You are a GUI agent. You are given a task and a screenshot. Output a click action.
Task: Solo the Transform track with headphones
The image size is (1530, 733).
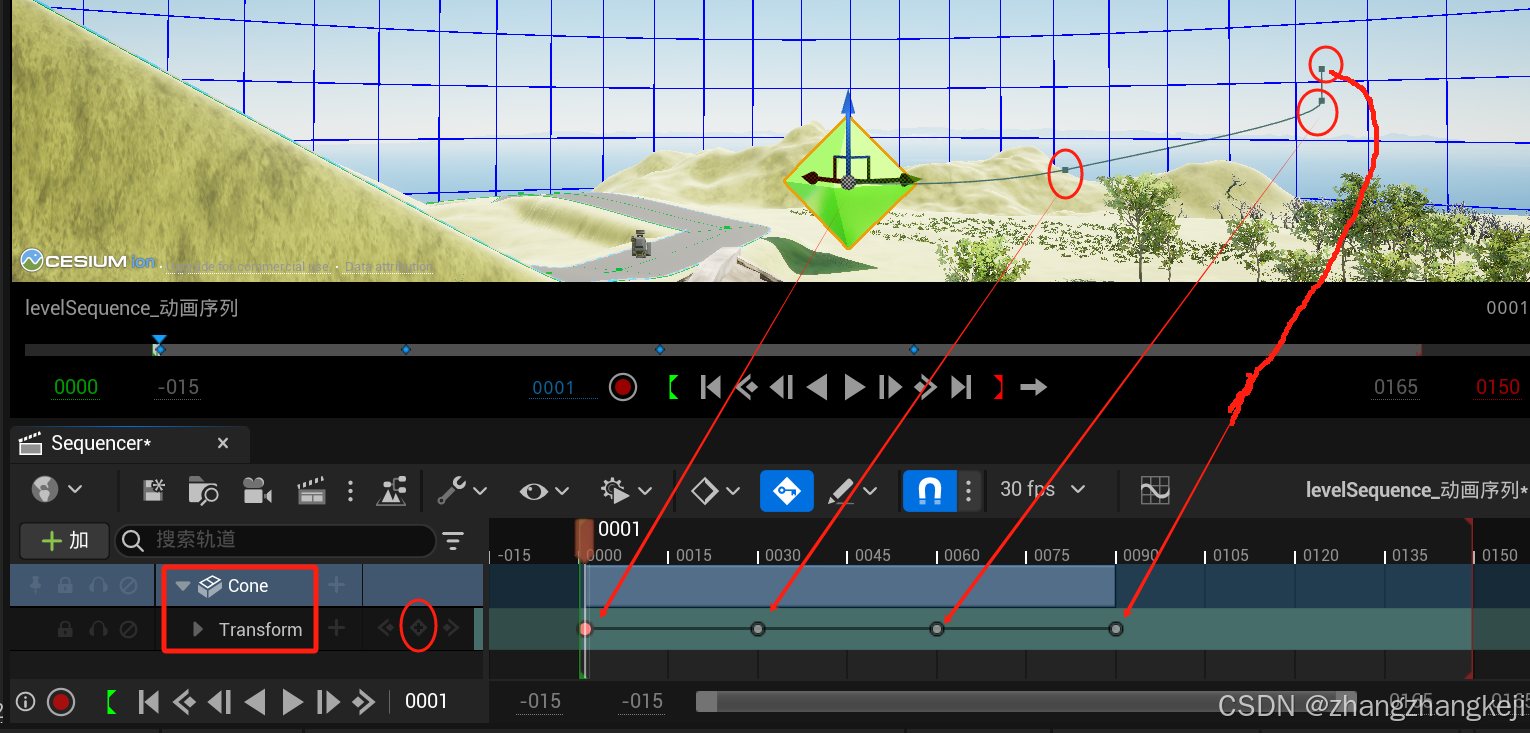click(98, 630)
